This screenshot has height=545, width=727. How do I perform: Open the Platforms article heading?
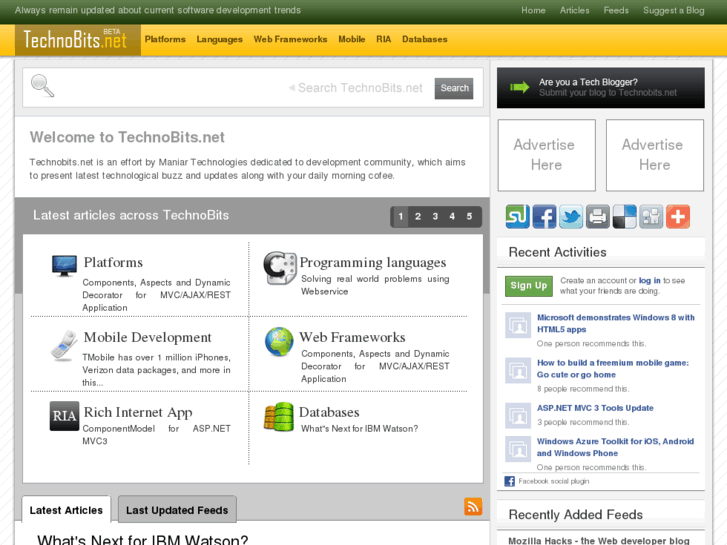tap(113, 263)
